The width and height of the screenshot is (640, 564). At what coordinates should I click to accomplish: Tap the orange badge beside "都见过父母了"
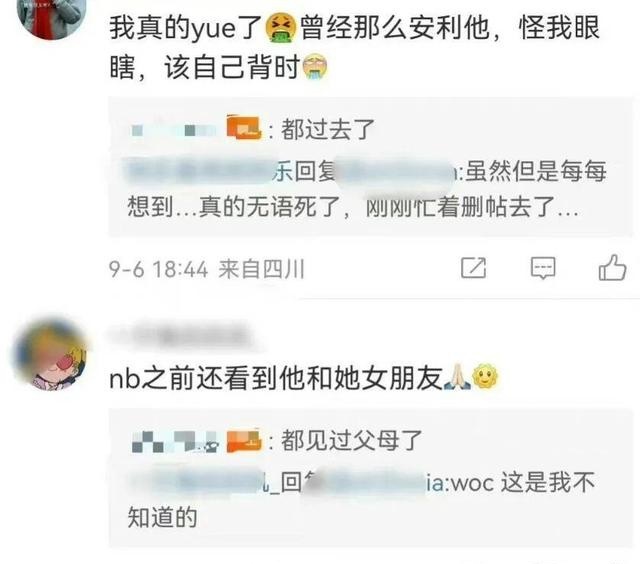(244, 441)
